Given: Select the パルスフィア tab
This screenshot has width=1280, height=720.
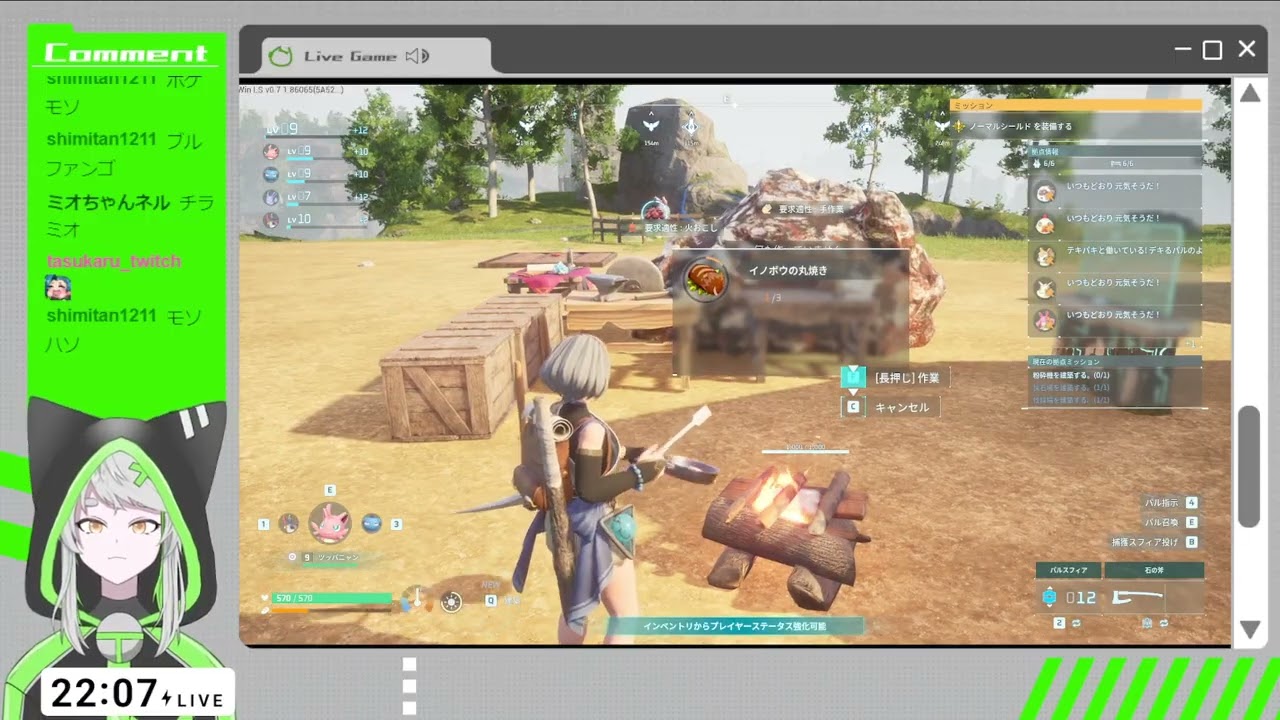Looking at the screenshot, I should 1068,570.
